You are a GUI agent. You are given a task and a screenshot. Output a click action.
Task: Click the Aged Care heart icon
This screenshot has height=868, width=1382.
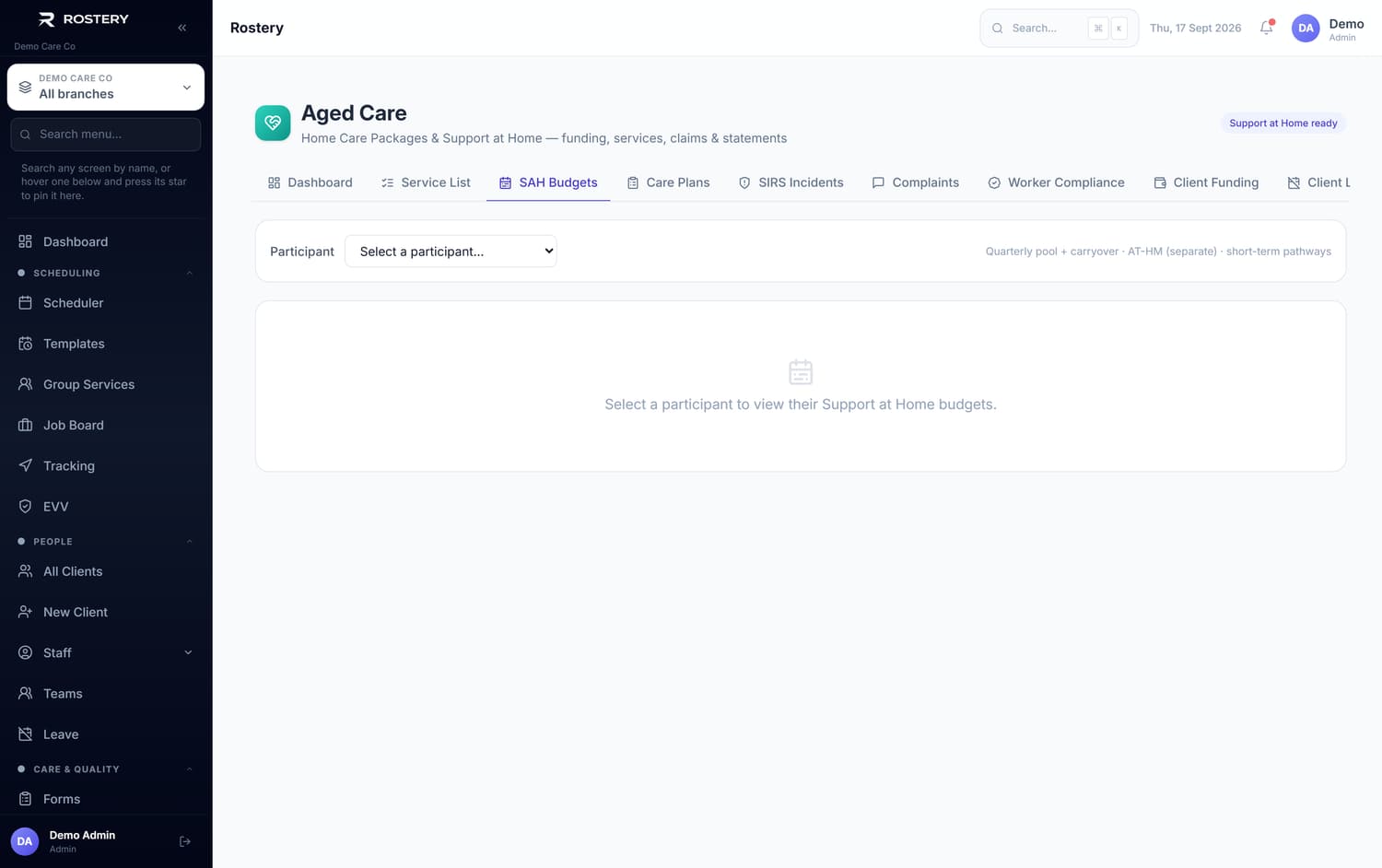point(273,123)
